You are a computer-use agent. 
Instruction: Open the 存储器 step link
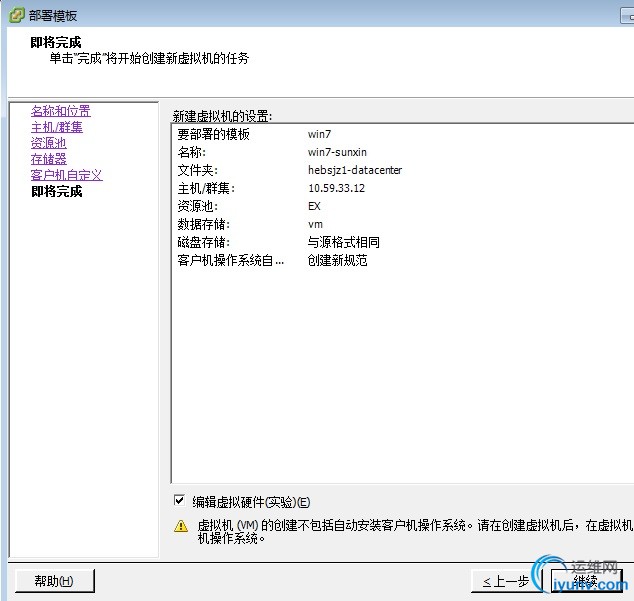(x=49, y=159)
